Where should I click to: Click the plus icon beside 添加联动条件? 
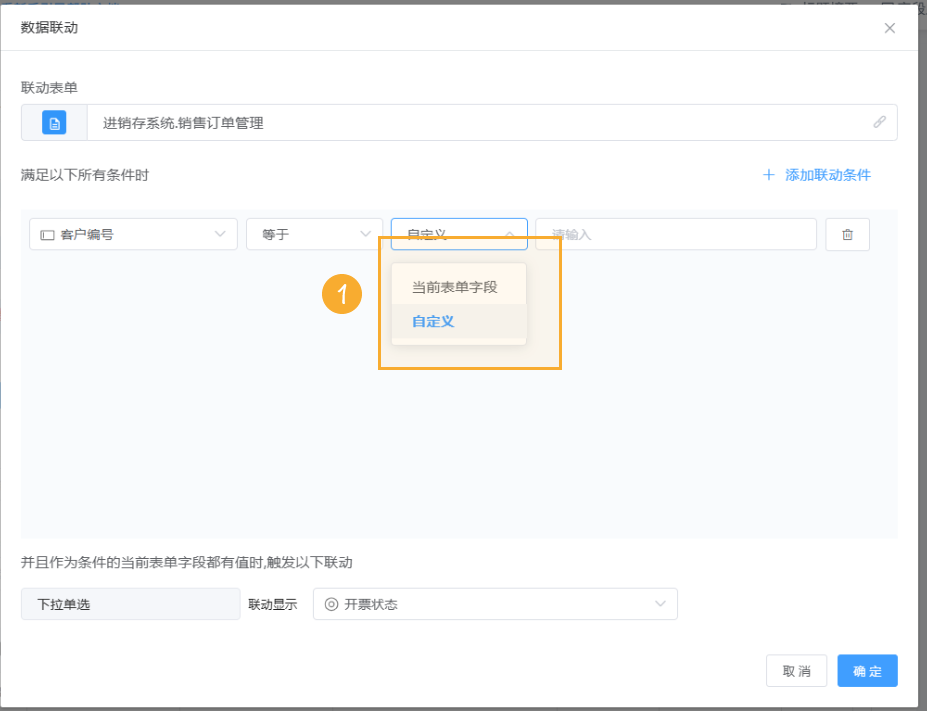tap(767, 174)
